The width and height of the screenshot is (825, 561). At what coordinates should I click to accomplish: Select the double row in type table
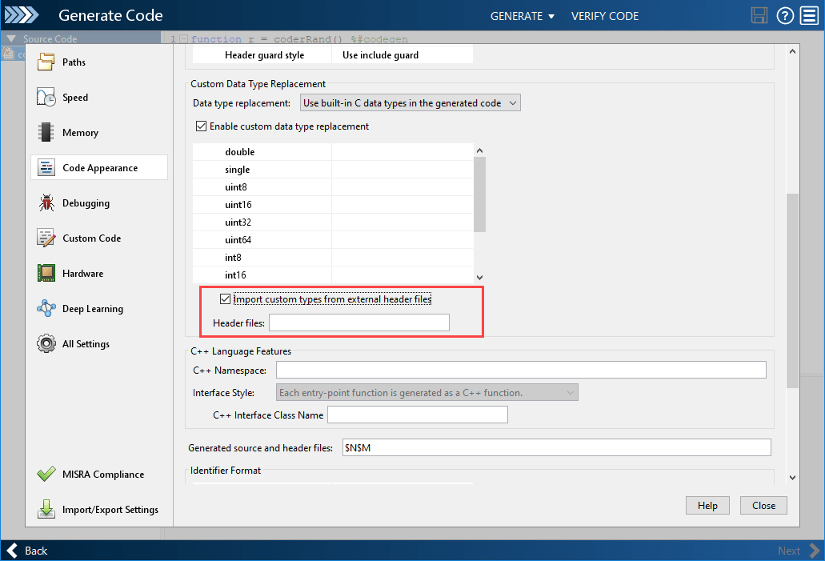(333, 152)
